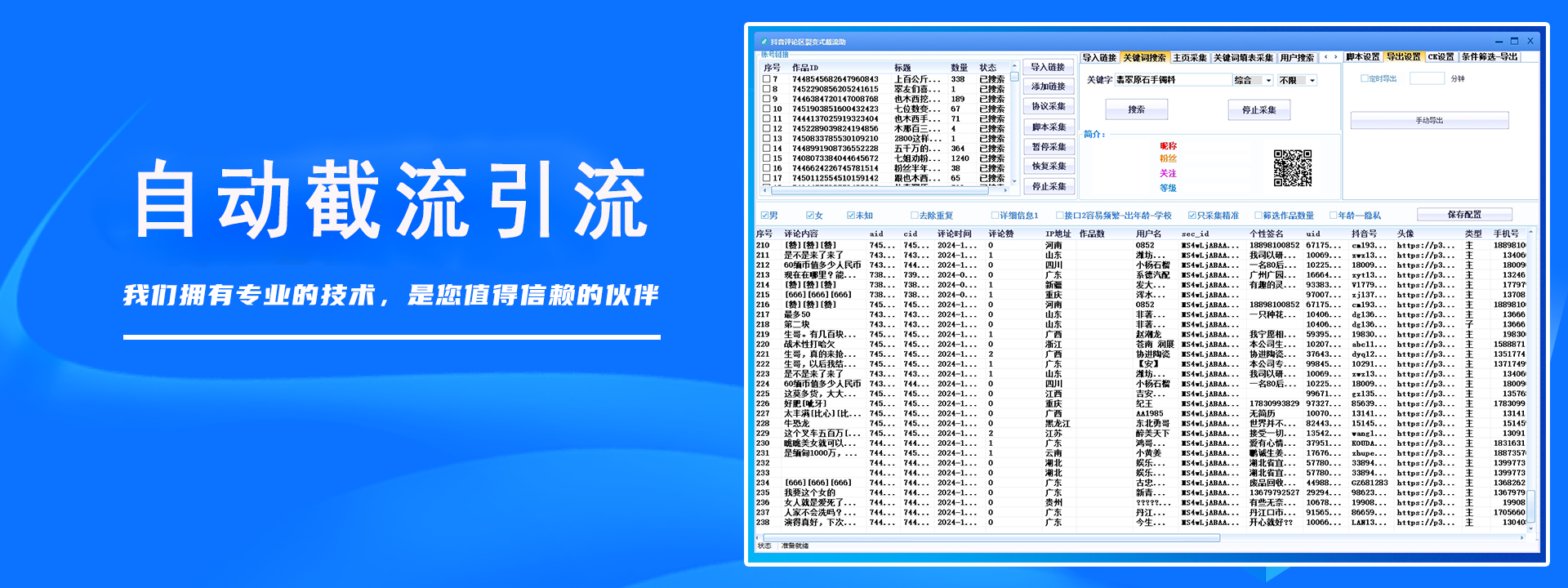Enable the 去除重复 checkbox
Viewport: 1568px width, 588px height.
point(915,216)
